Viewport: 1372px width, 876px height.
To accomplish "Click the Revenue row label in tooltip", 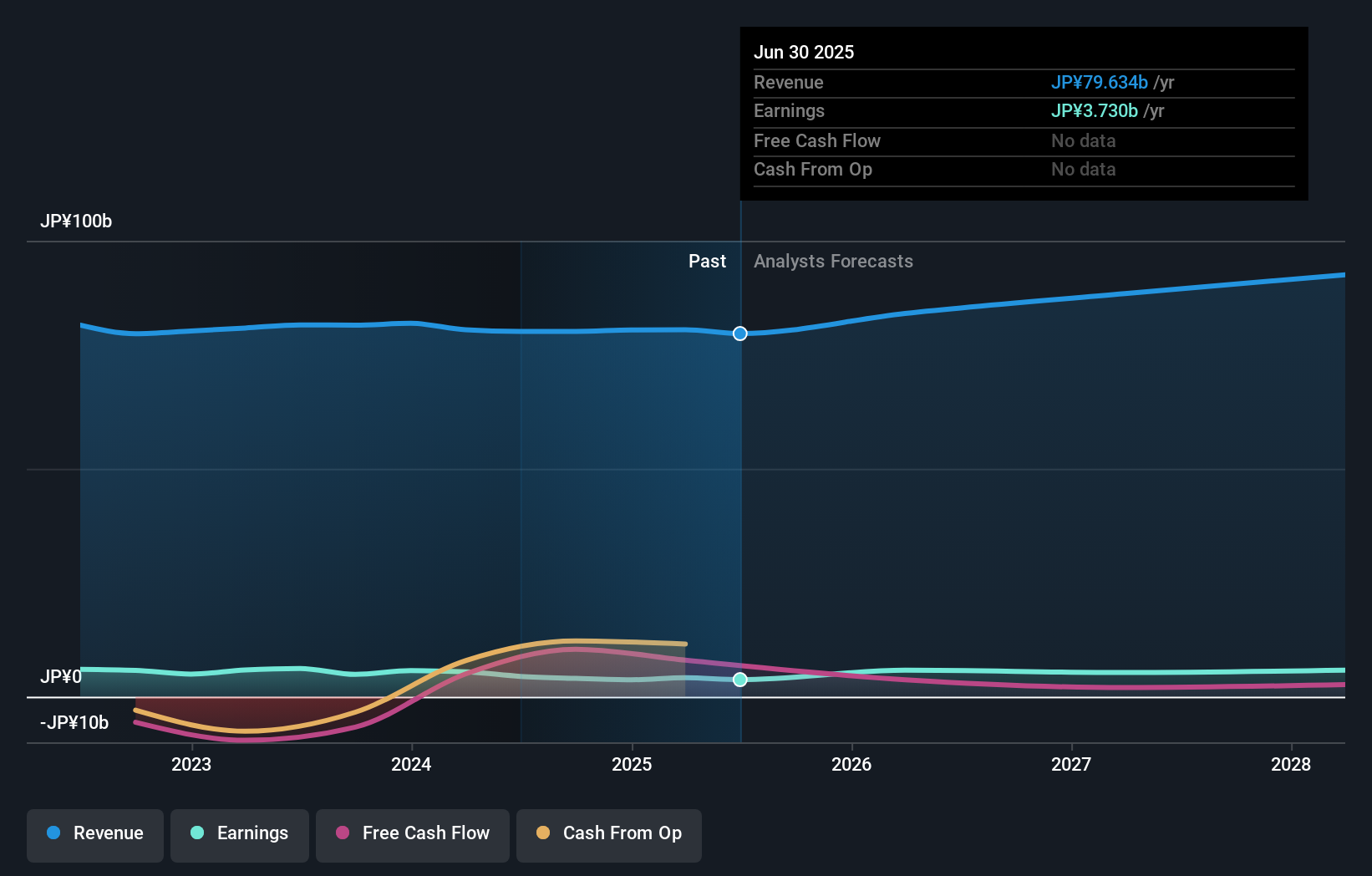I will coord(789,83).
